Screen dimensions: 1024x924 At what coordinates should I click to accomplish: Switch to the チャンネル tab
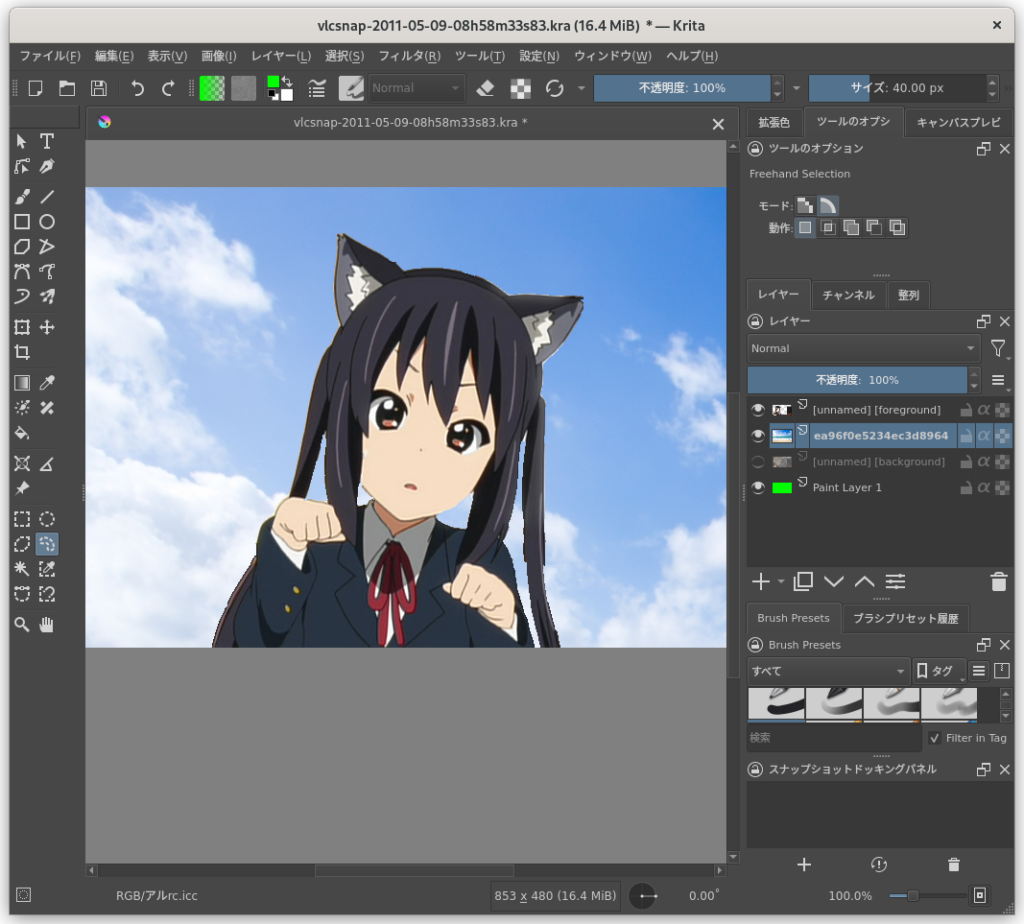[x=848, y=295]
